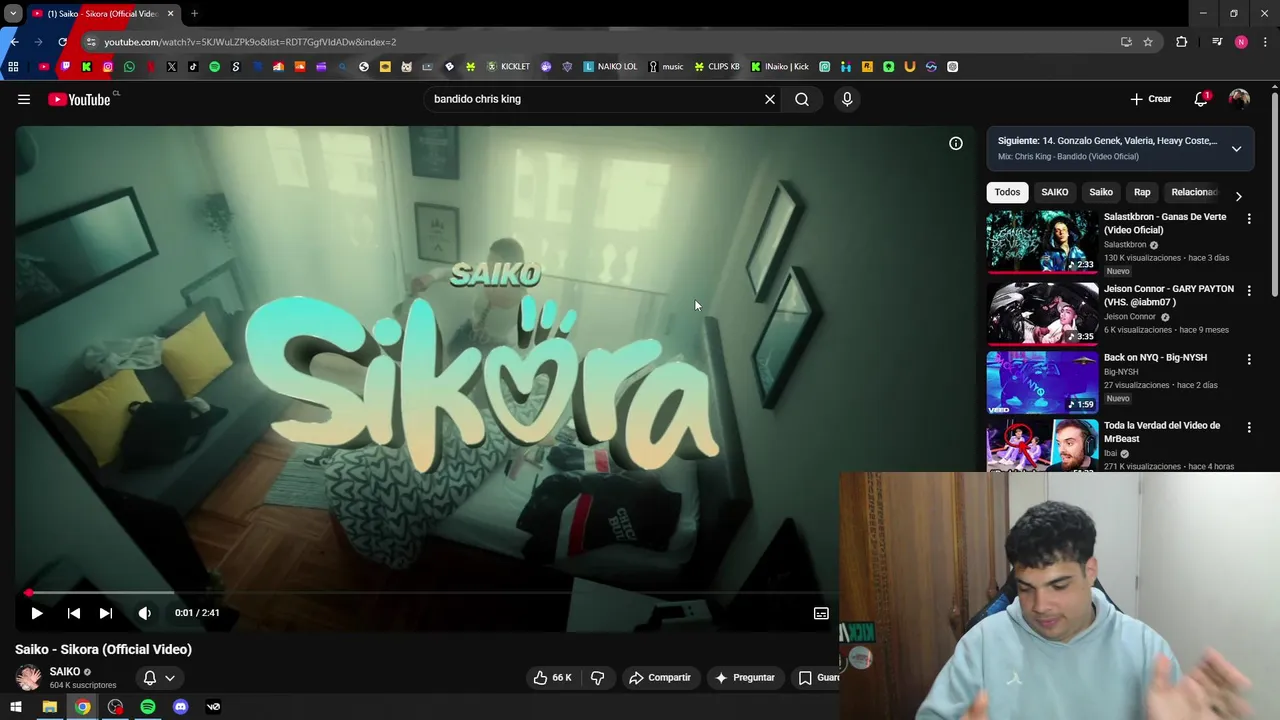Open Chrome tab search dropdown
Screen dimensions: 1280x720
click(13, 14)
